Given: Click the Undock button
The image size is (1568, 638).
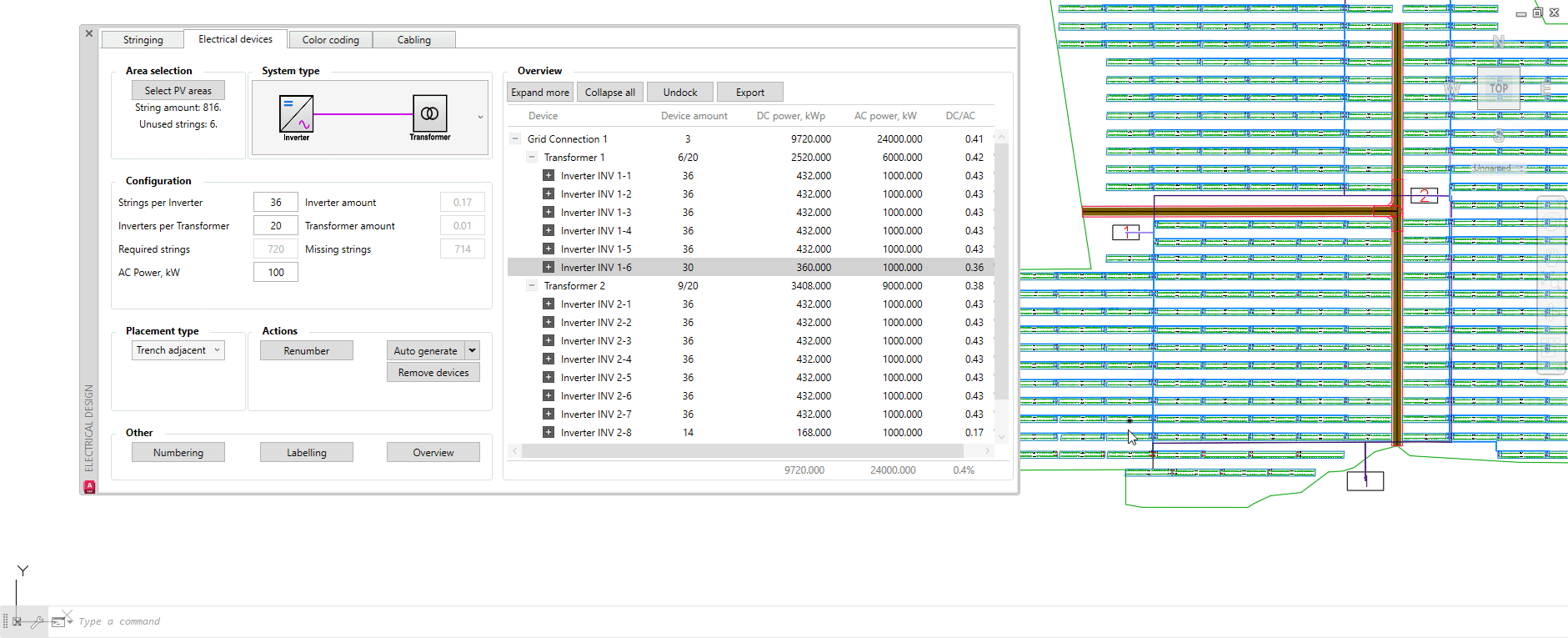Looking at the screenshot, I should (680, 93).
